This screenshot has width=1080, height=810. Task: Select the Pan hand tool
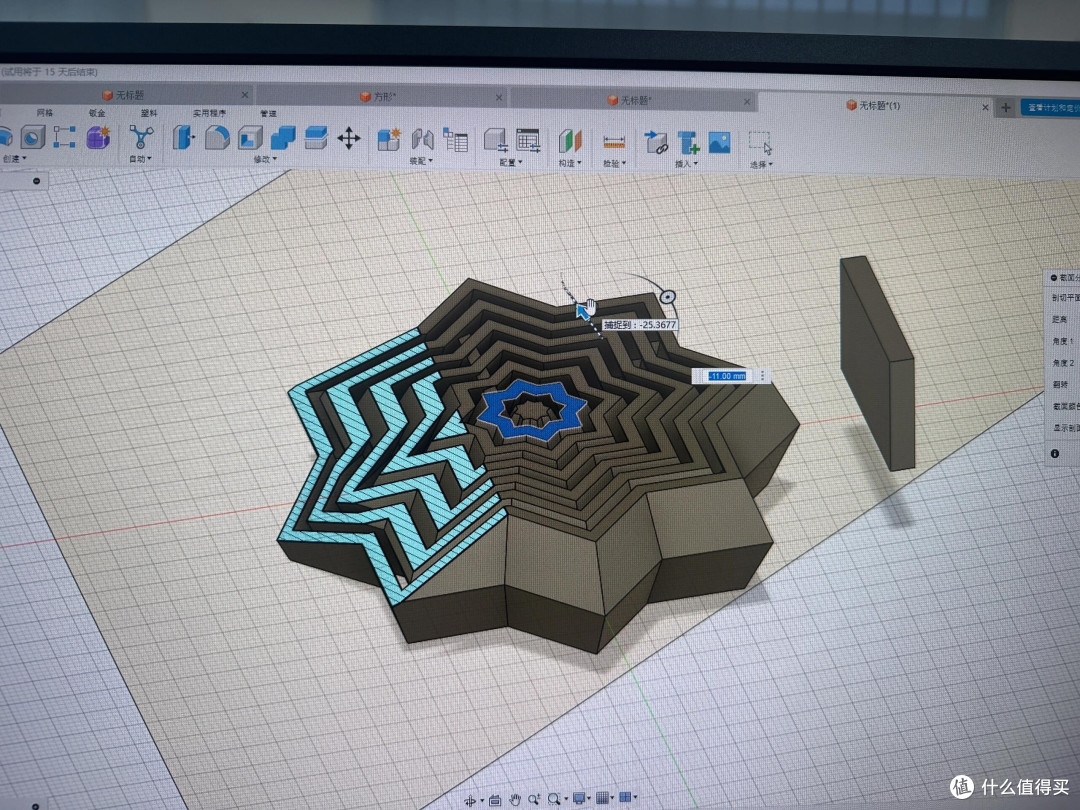[515, 799]
